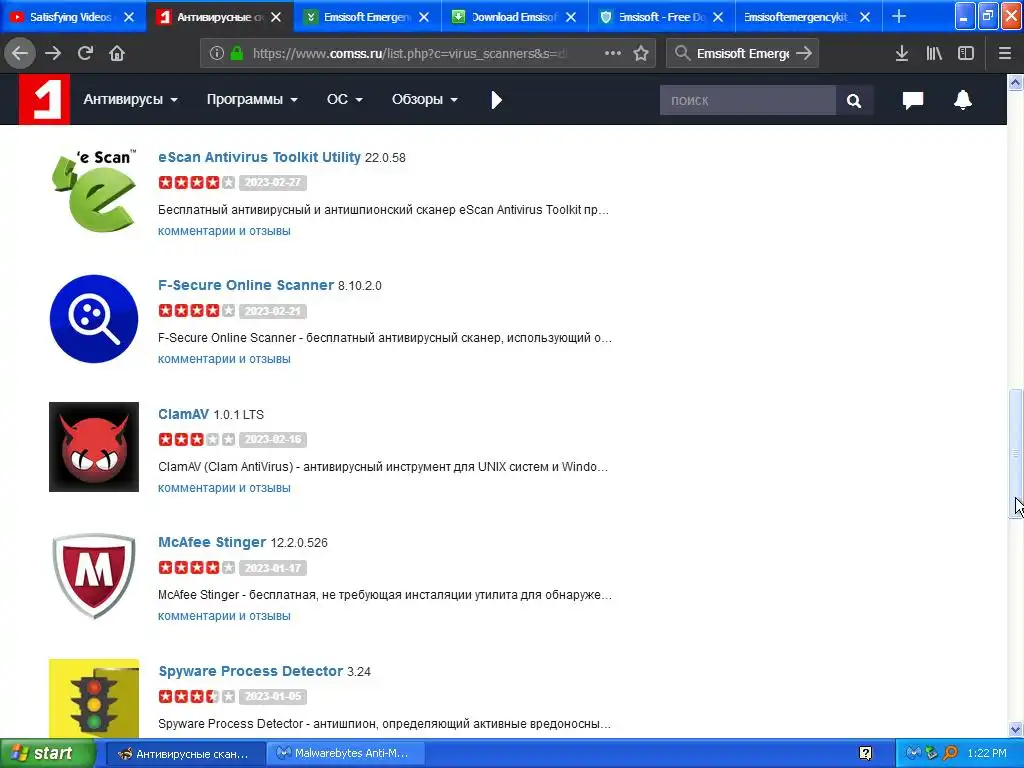Image resolution: width=1024 pixels, height=768 pixels.
Task: Expand the Программы dropdown menu
Action: tap(252, 99)
